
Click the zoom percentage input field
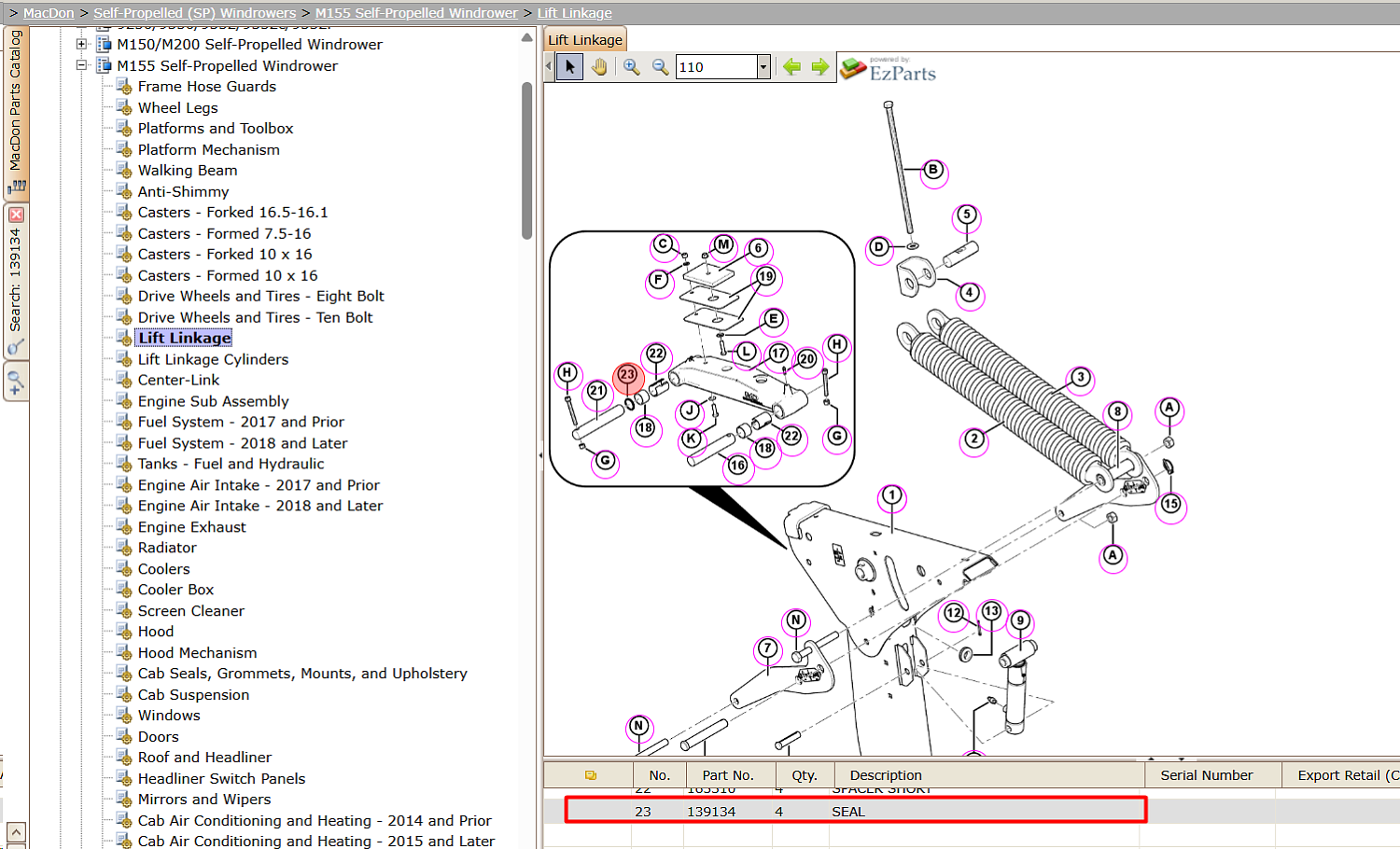point(716,67)
